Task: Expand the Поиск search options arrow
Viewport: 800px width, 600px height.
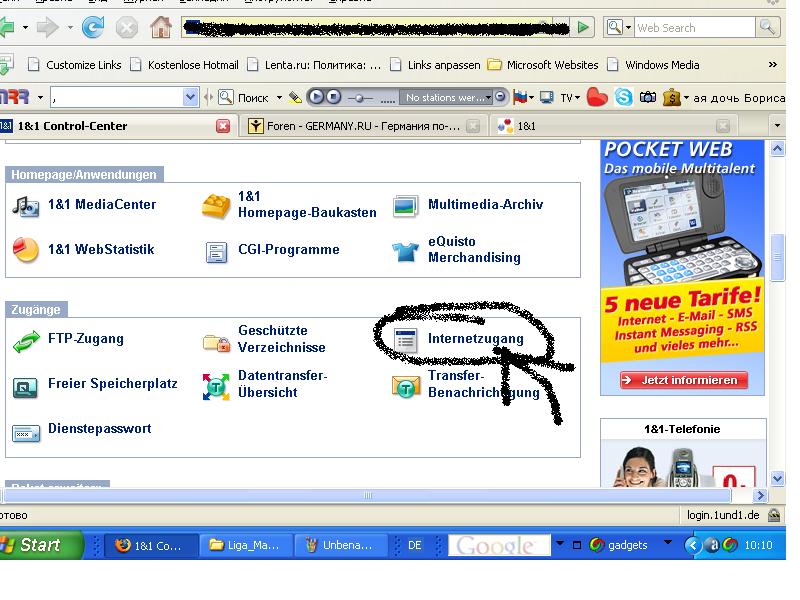Action: point(279,97)
